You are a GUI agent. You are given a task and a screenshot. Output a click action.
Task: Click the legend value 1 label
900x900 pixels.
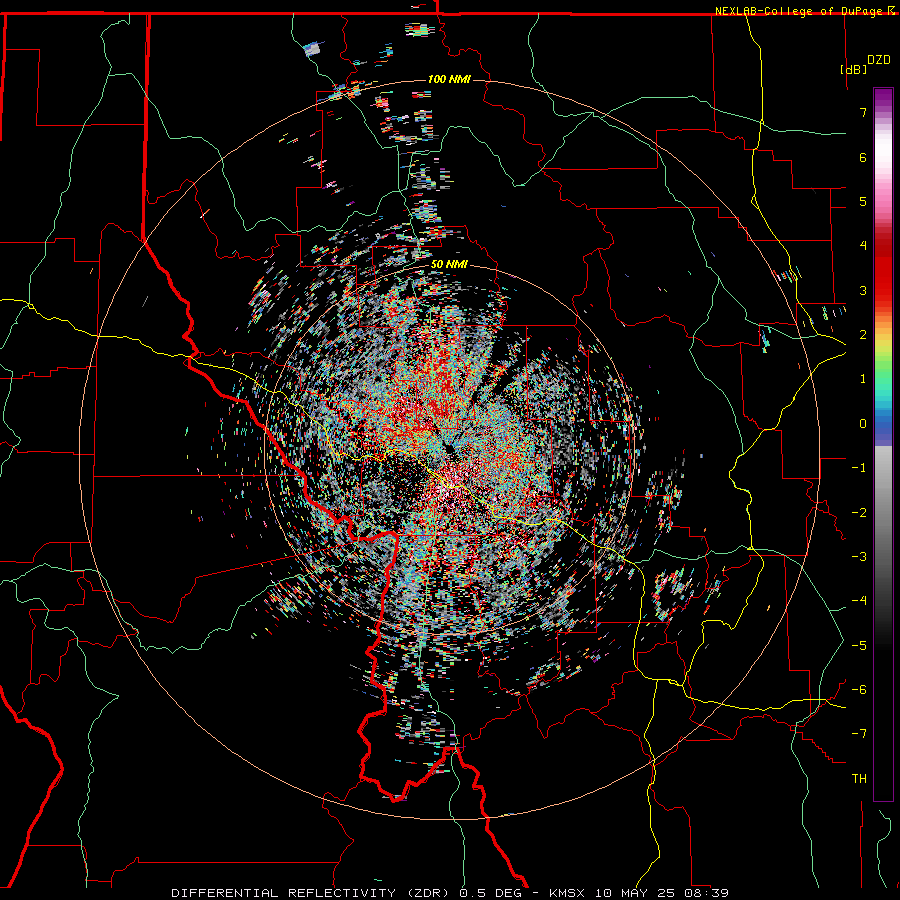(862, 379)
